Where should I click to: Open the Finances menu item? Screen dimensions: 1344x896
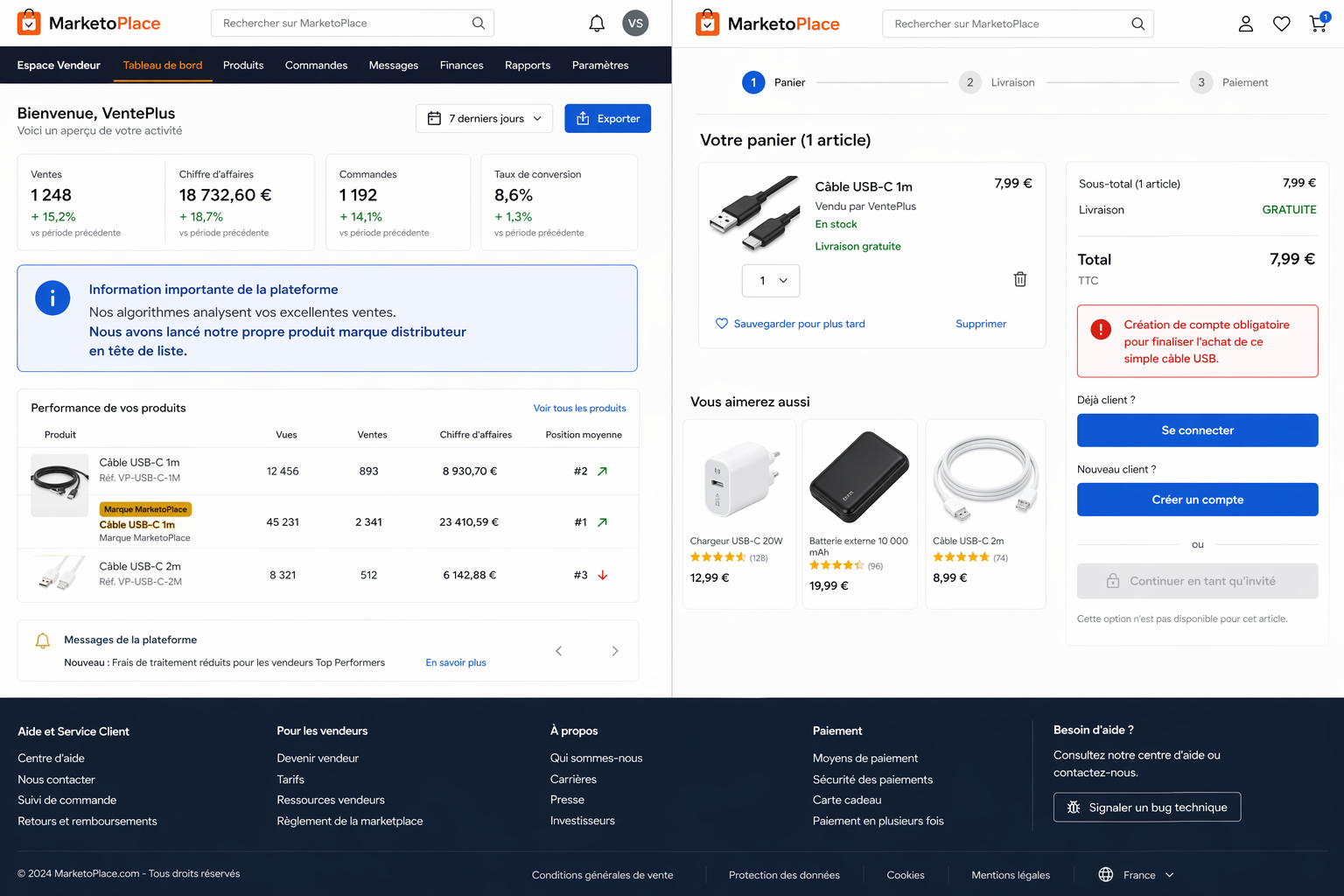[461, 66]
